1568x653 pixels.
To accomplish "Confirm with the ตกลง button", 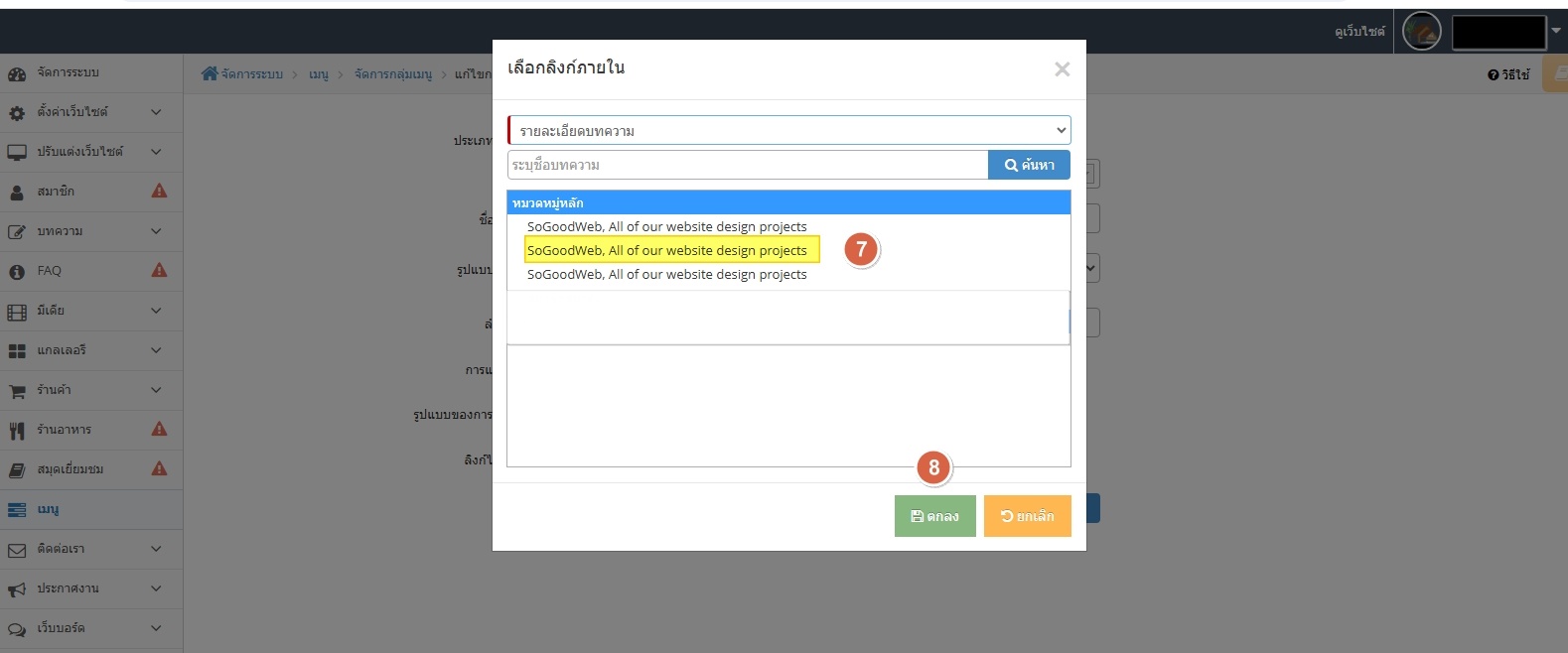I will 934,516.
